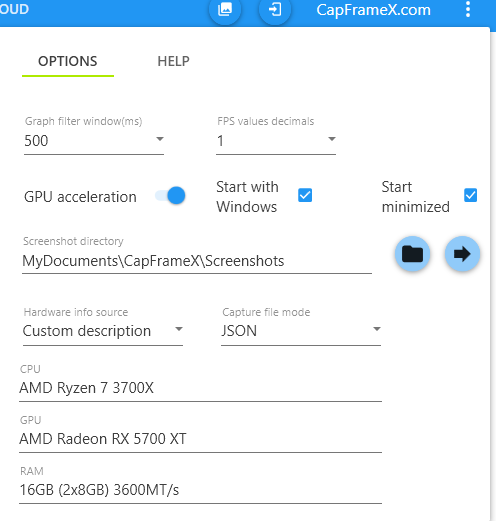This screenshot has height=521, width=496.
Task: Browse for a screenshot folder using the folder icon
Action: pos(412,254)
